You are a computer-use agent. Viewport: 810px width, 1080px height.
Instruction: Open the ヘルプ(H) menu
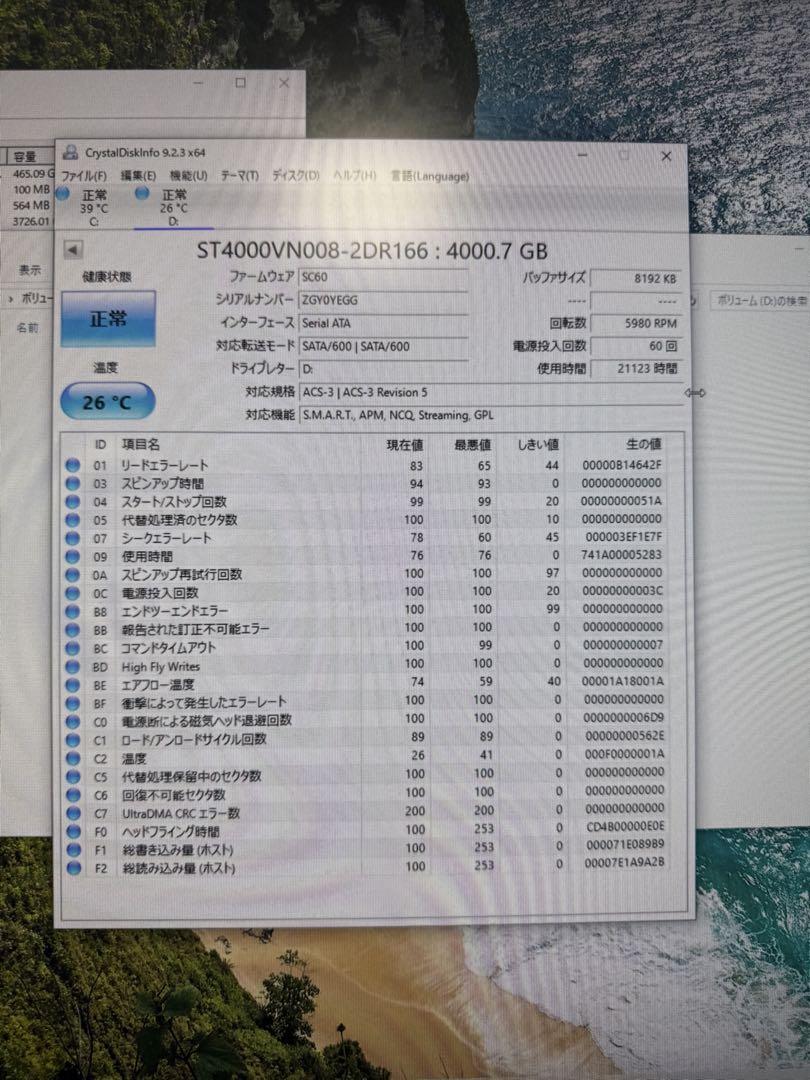pos(355,176)
